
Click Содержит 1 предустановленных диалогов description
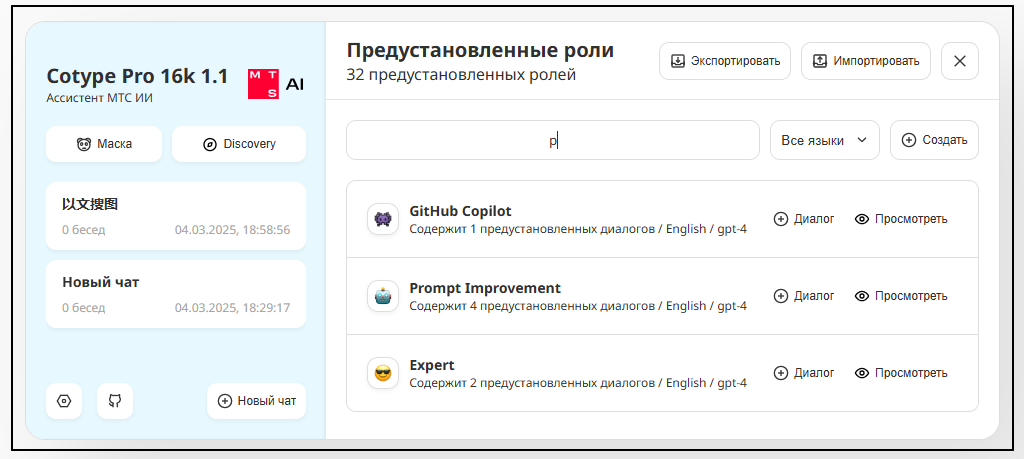point(578,229)
